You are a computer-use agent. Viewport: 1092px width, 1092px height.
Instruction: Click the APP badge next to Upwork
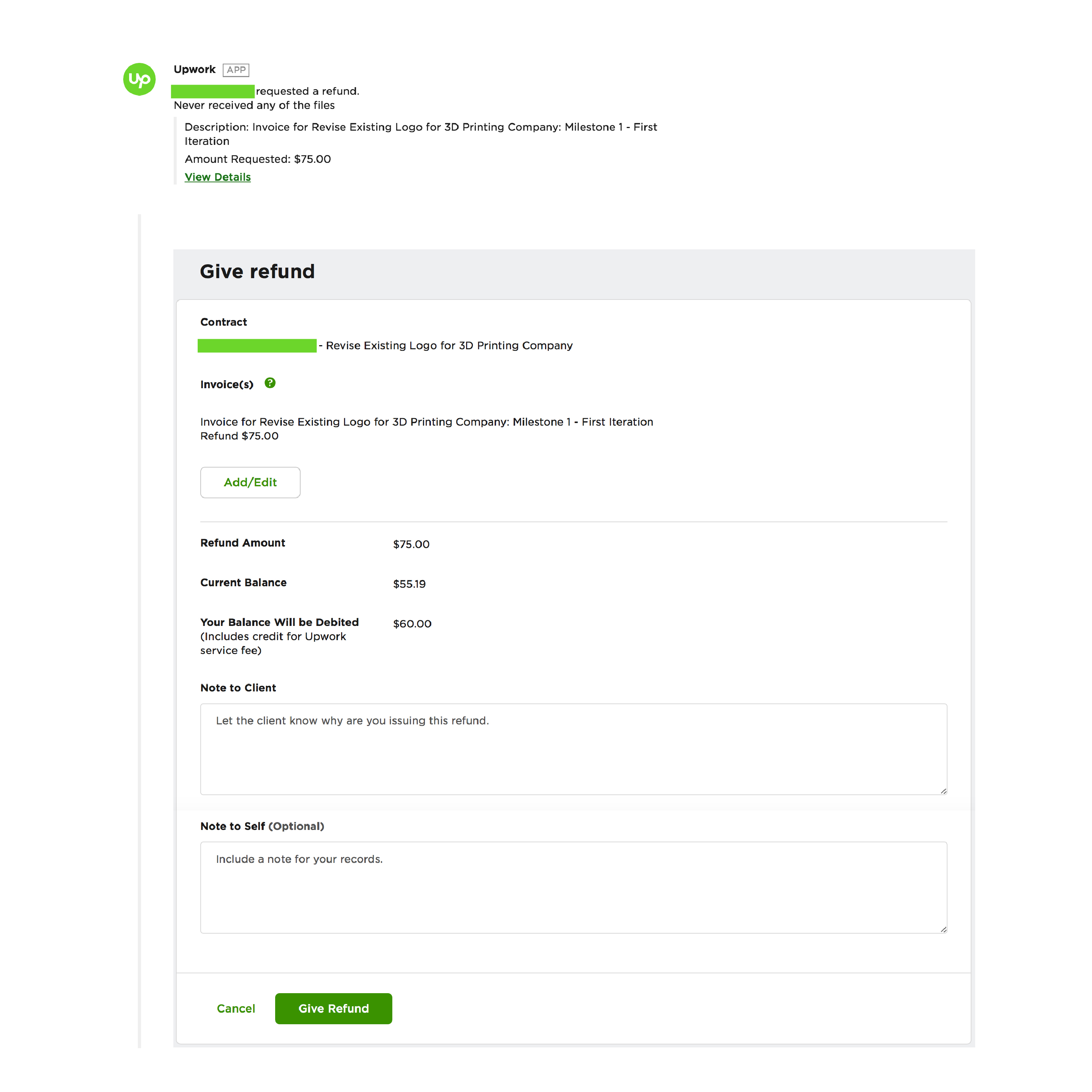[x=236, y=70]
